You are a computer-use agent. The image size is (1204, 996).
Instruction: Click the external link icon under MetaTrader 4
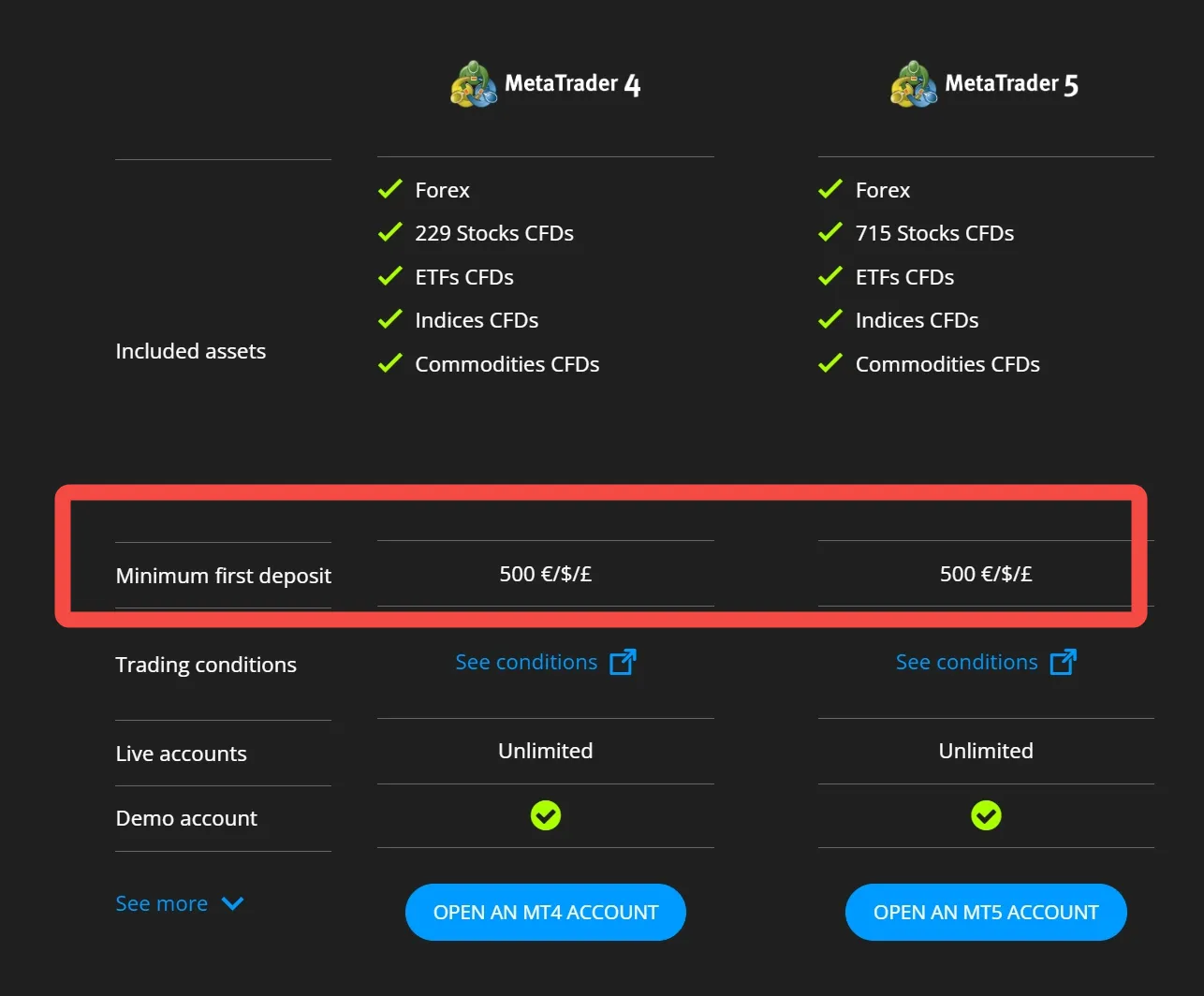(x=623, y=662)
